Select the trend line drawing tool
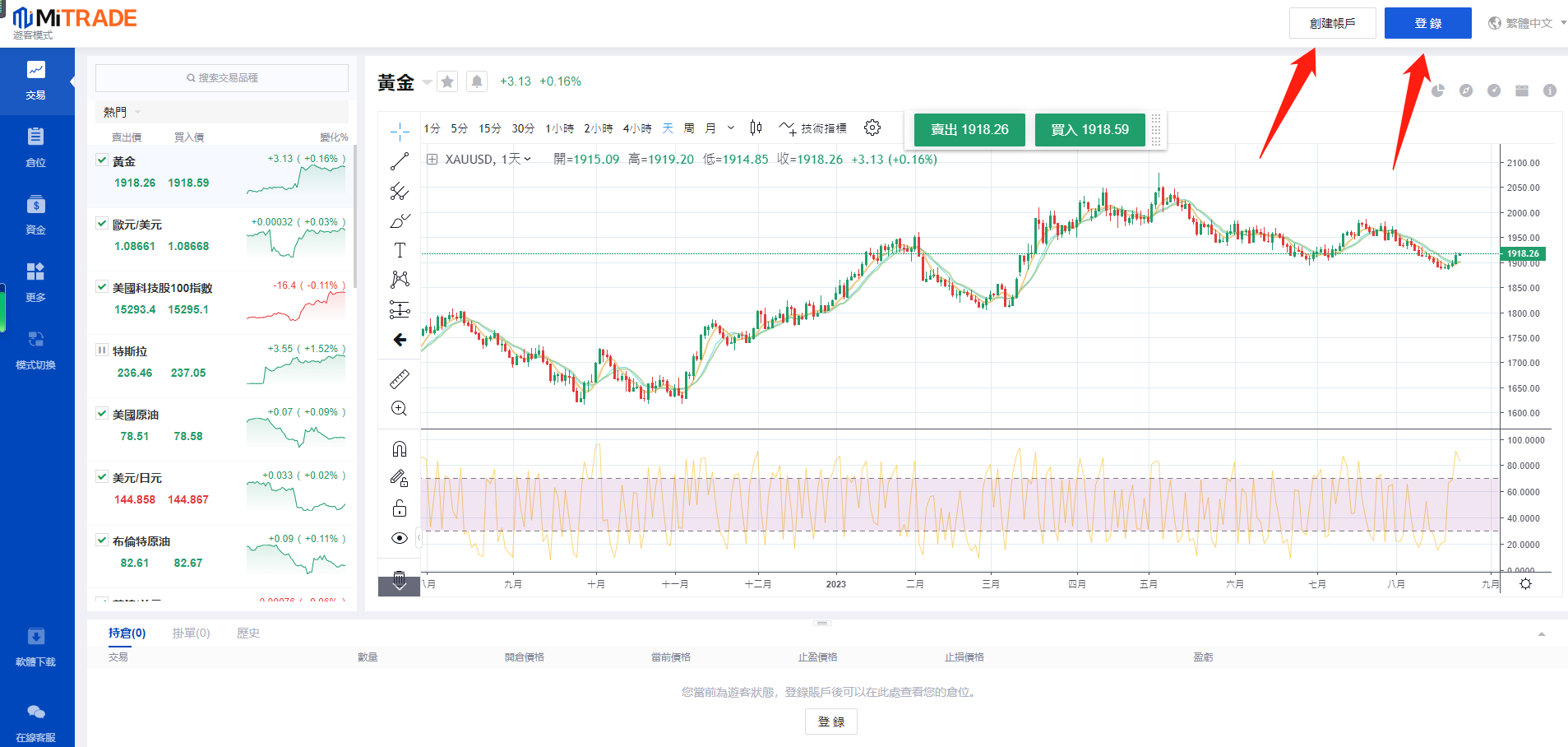This screenshot has width=1568, height=747. (400, 161)
